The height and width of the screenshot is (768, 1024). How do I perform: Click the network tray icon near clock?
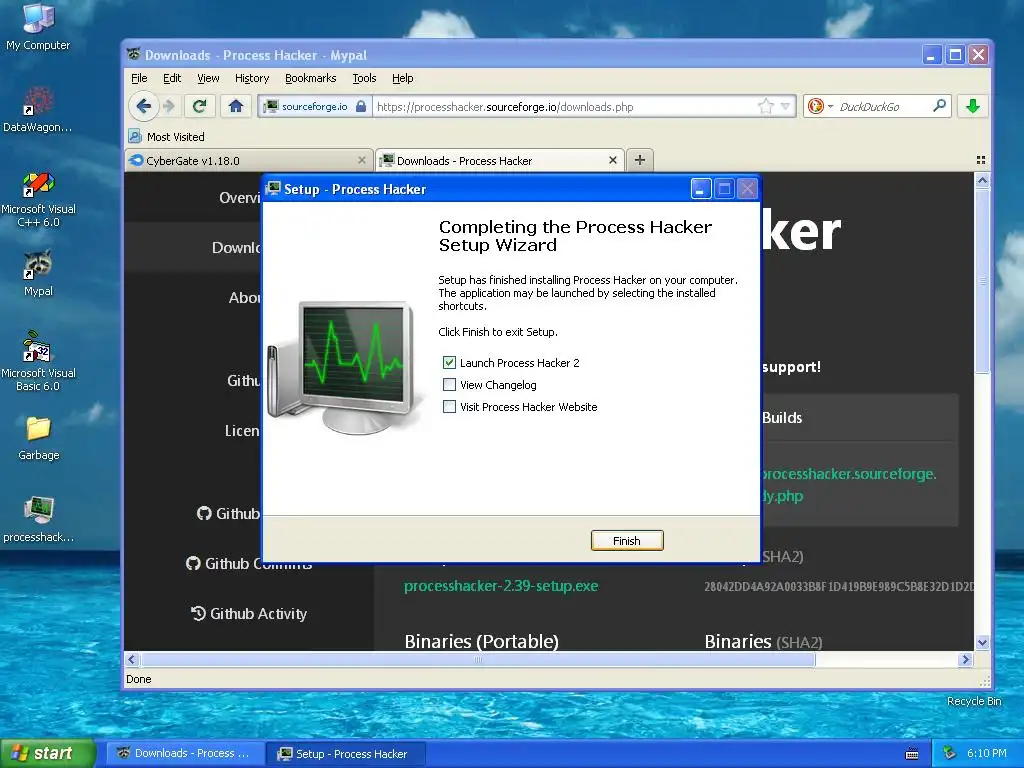click(x=950, y=754)
